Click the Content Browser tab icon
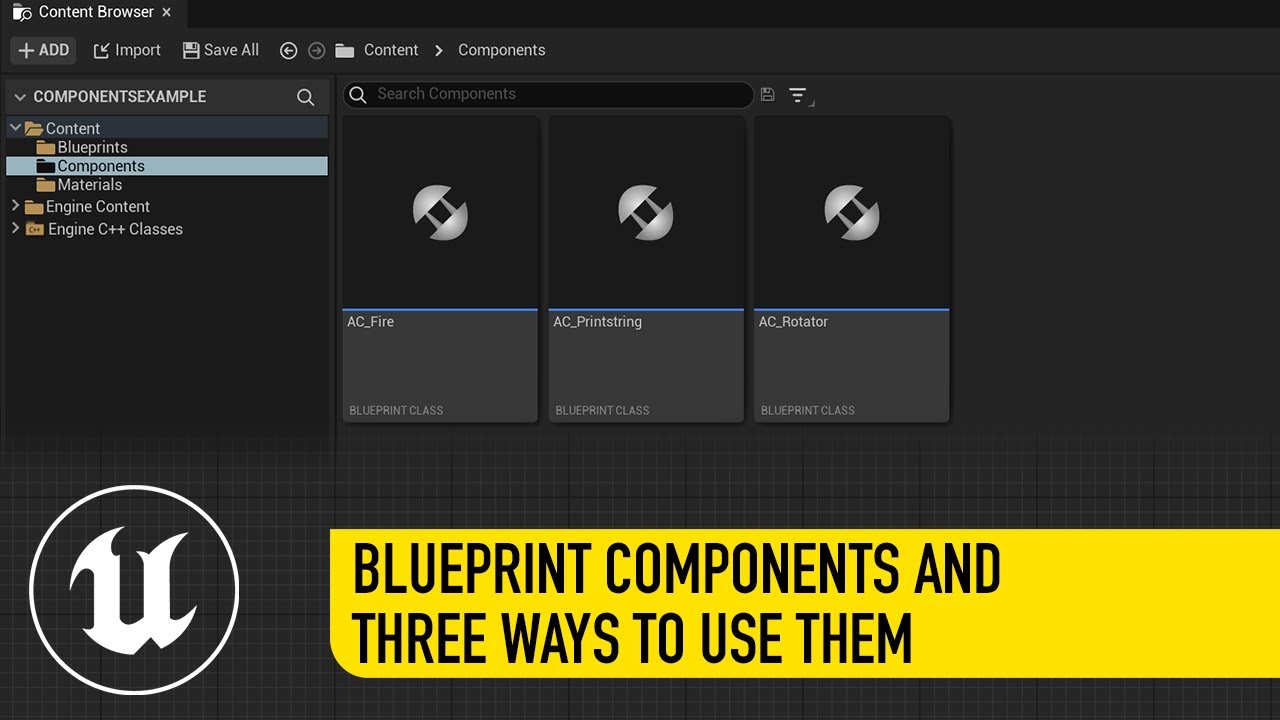The height and width of the screenshot is (720, 1280). [x=22, y=13]
